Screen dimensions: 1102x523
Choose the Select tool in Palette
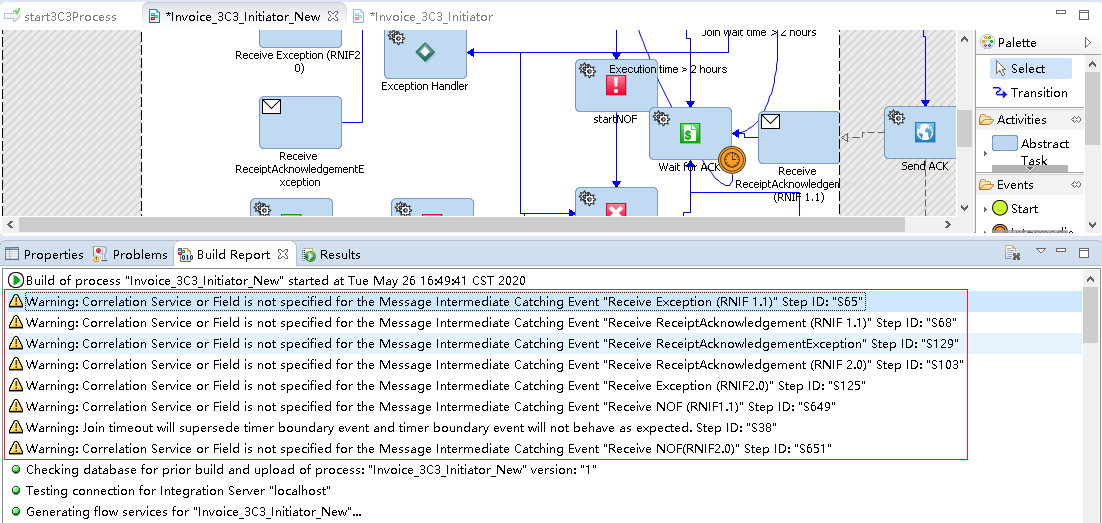click(x=1030, y=68)
